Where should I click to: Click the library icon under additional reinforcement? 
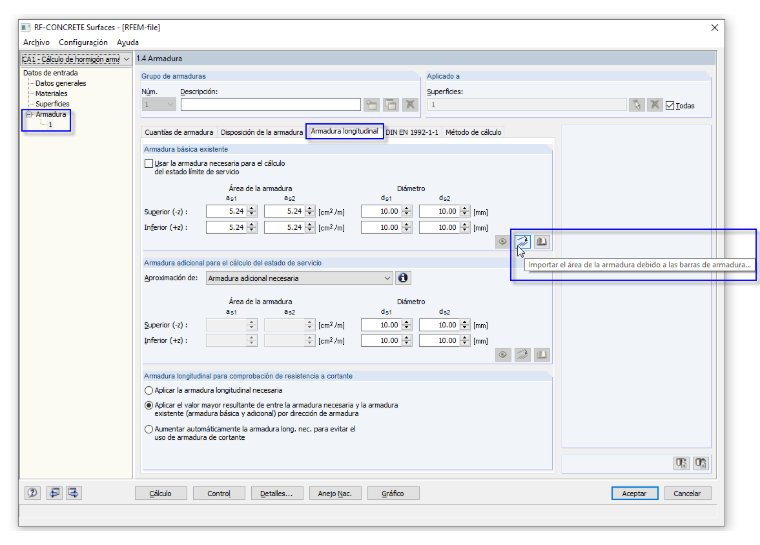541,355
